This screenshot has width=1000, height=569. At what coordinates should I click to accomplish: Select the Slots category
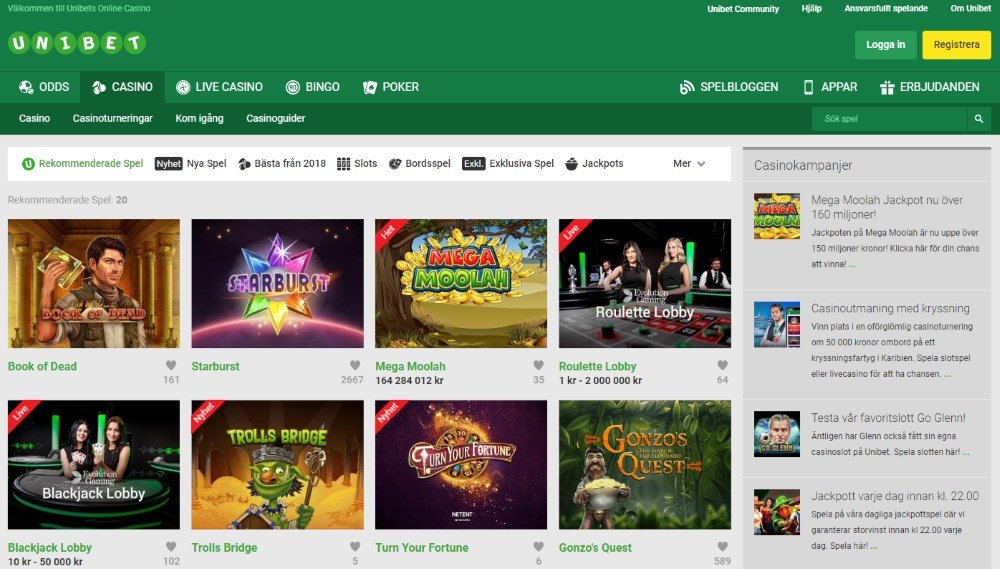click(357, 163)
